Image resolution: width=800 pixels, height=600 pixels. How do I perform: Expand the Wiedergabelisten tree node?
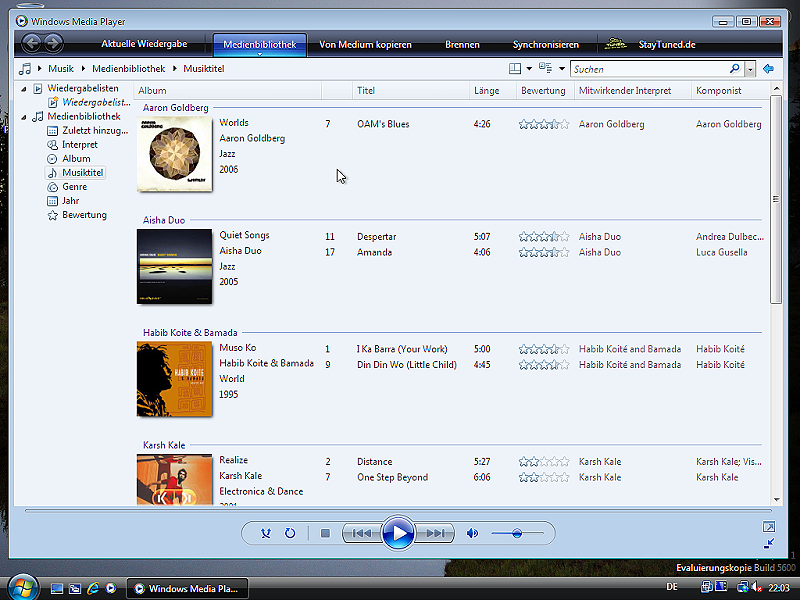tap(25, 88)
